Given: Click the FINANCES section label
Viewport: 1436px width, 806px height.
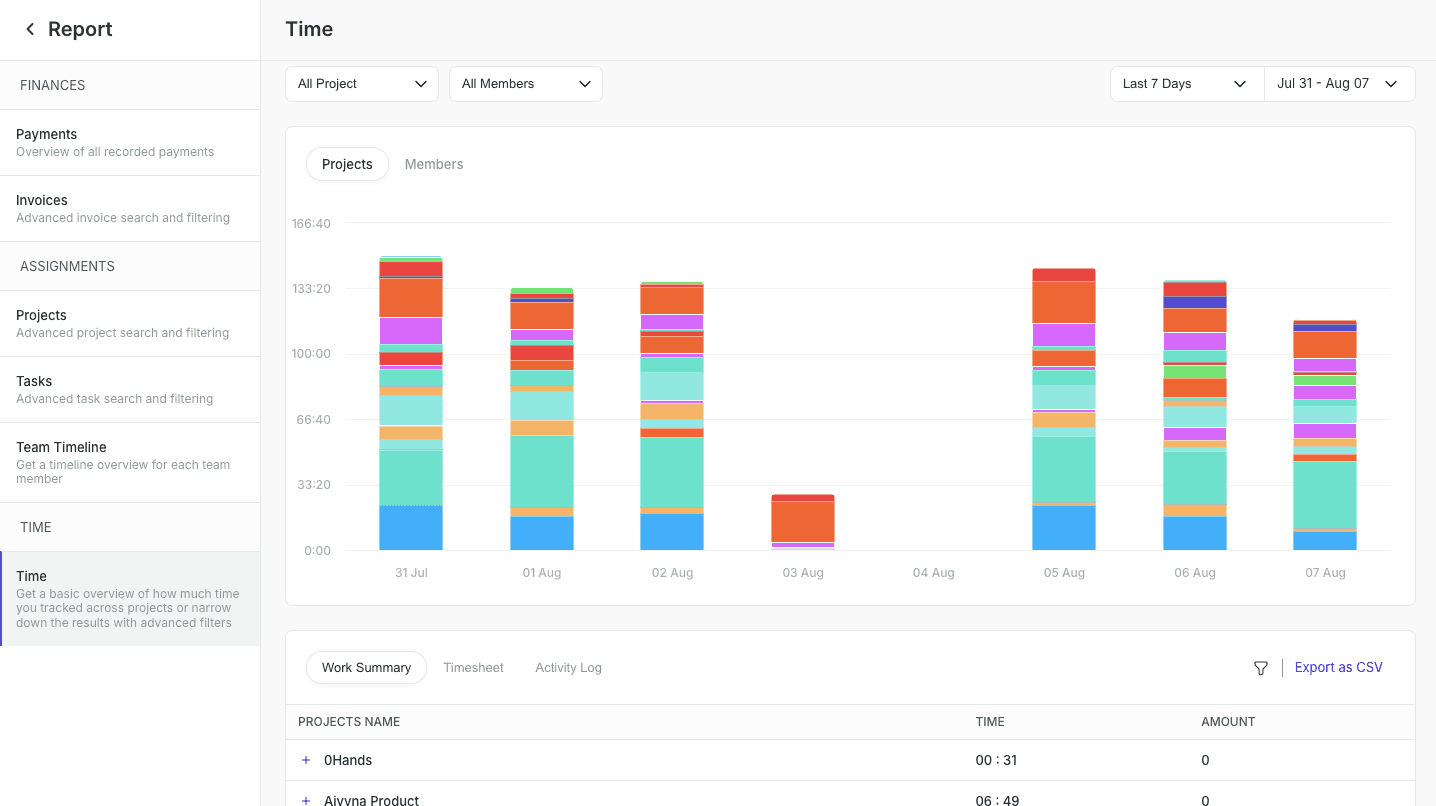Looking at the screenshot, I should coord(52,85).
